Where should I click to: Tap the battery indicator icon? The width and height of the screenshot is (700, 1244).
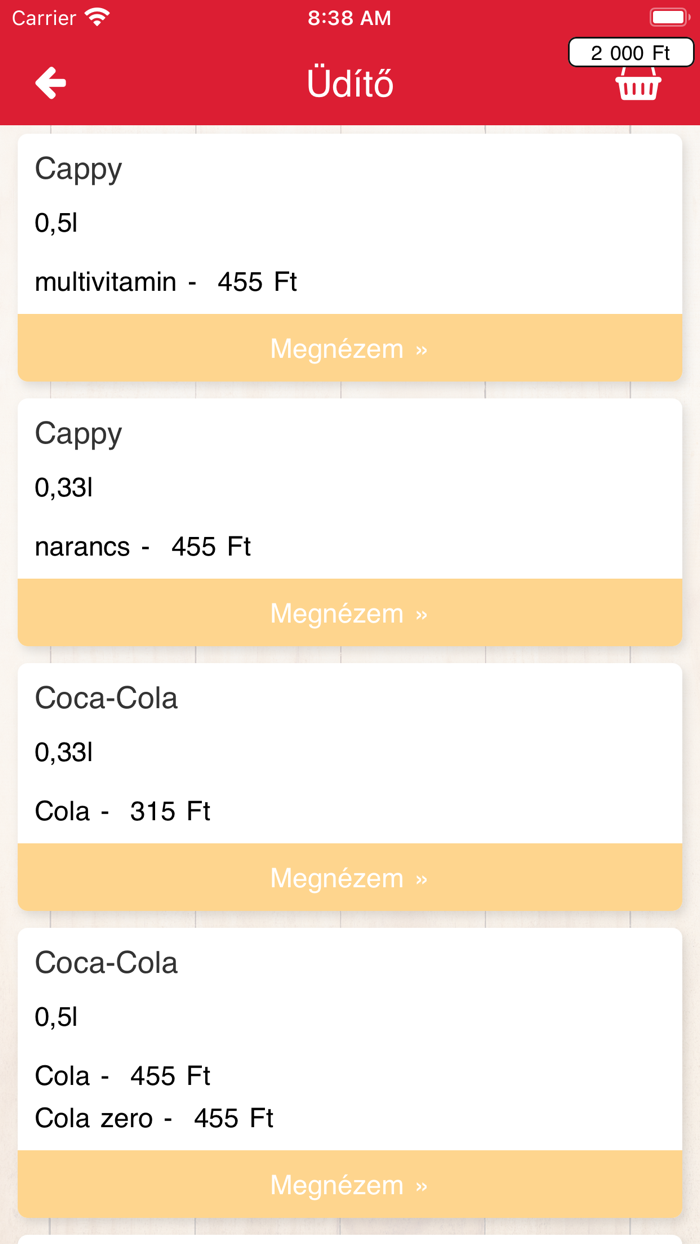point(668,16)
